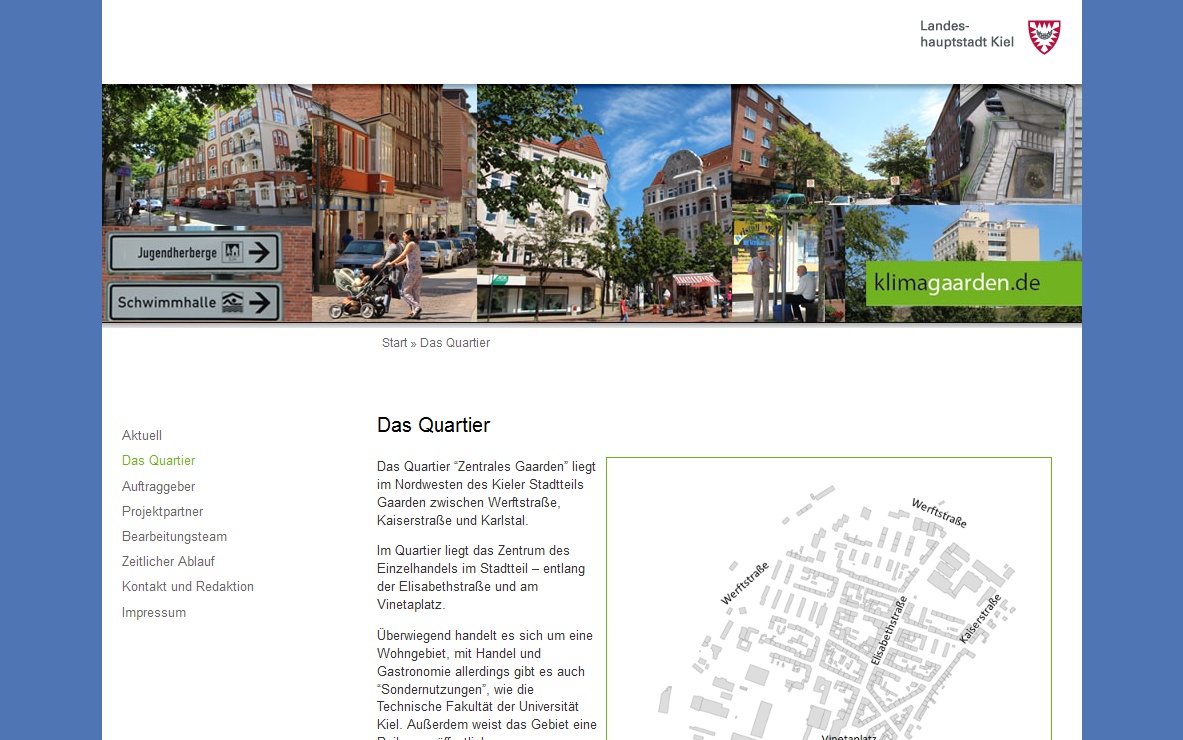
Task: Click the Schwimmhalle sign in header image
Action: [x=195, y=302]
